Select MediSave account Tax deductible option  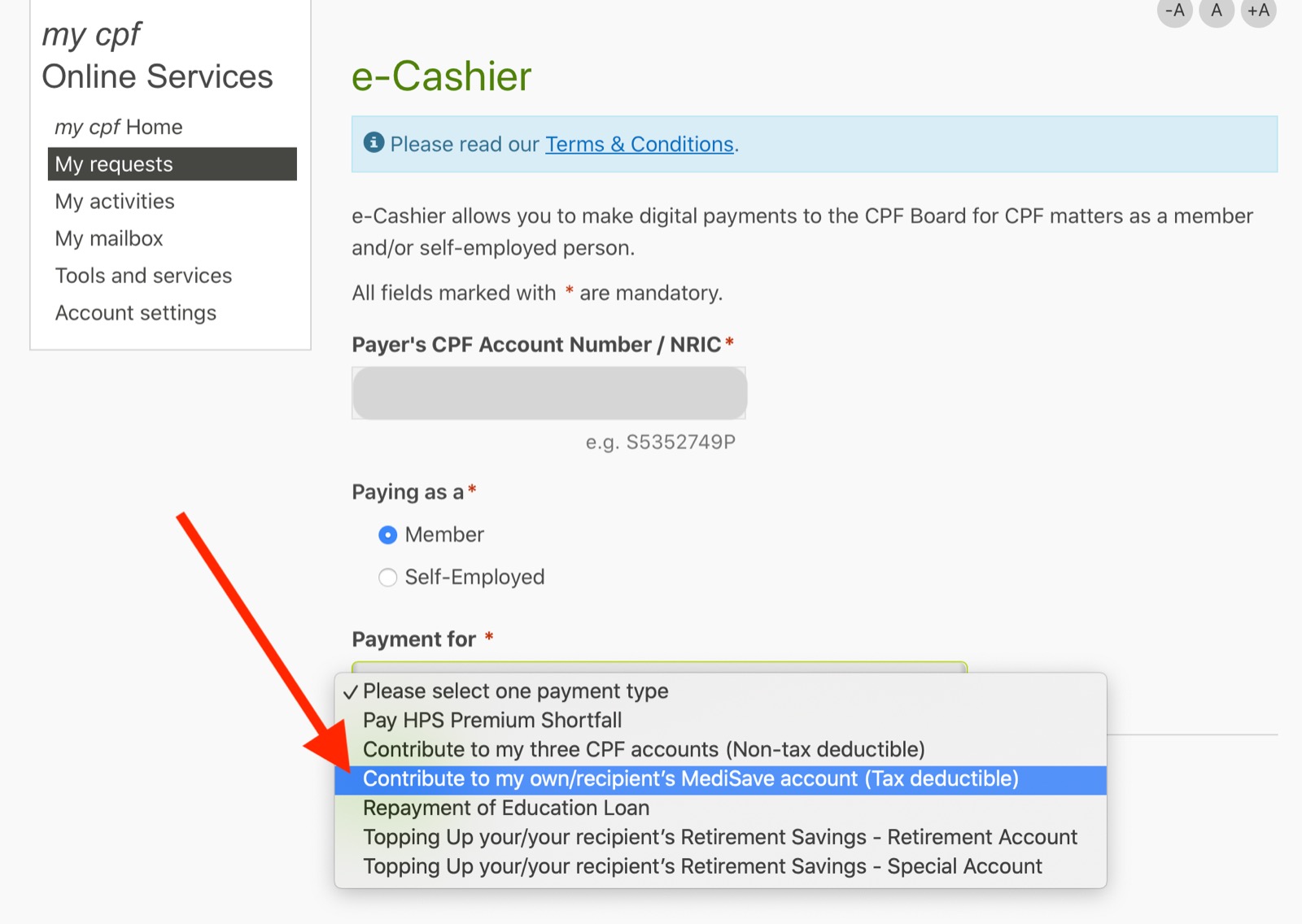pyautogui.click(x=690, y=779)
